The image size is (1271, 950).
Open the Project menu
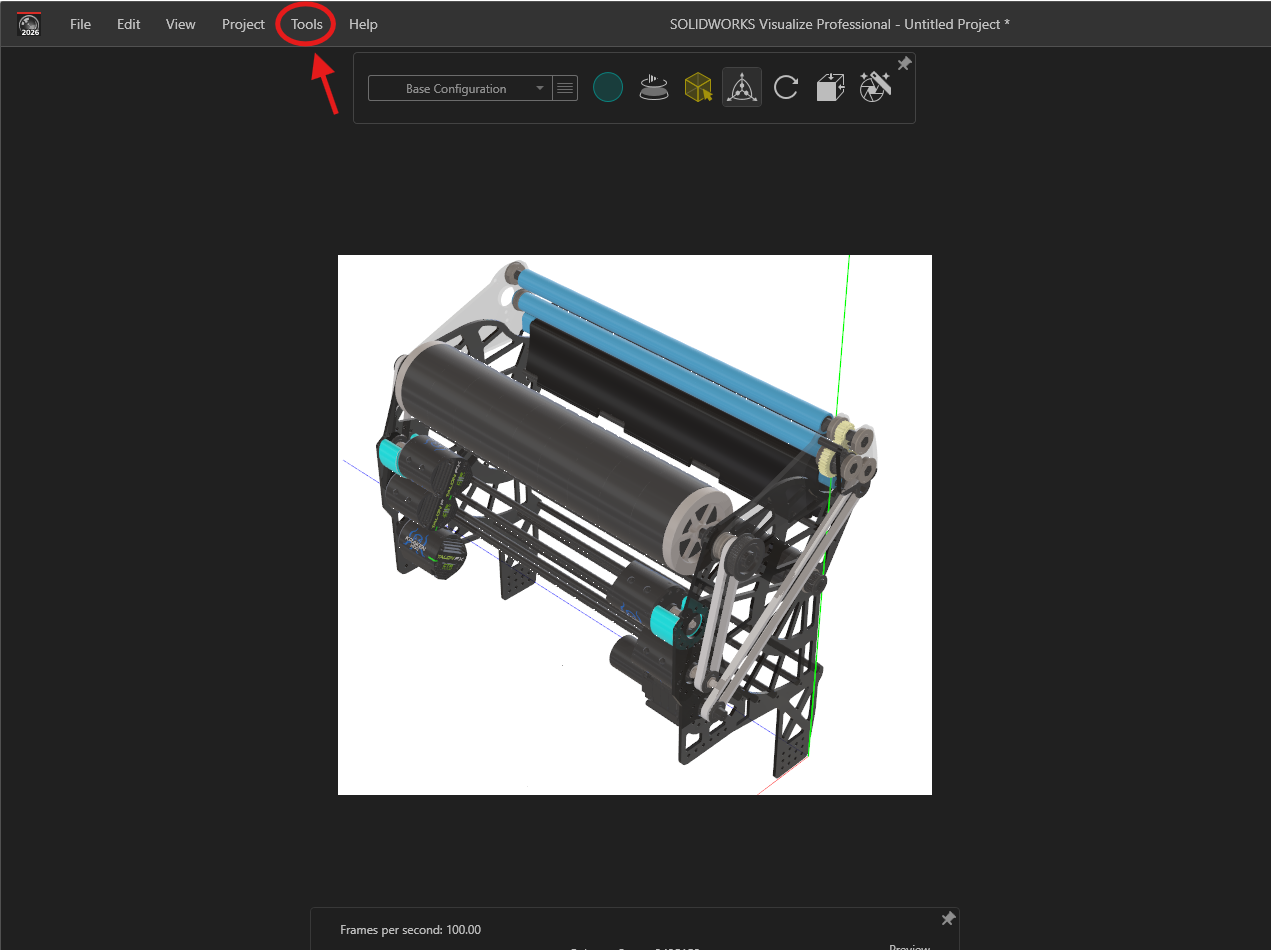click(x=243, y=24)
